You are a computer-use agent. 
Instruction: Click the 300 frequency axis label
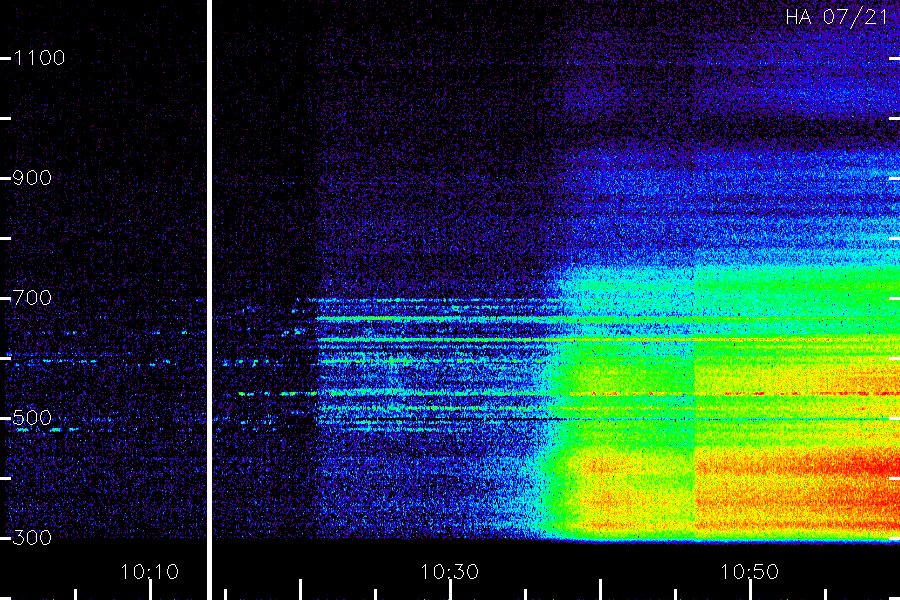pos(32,538)
